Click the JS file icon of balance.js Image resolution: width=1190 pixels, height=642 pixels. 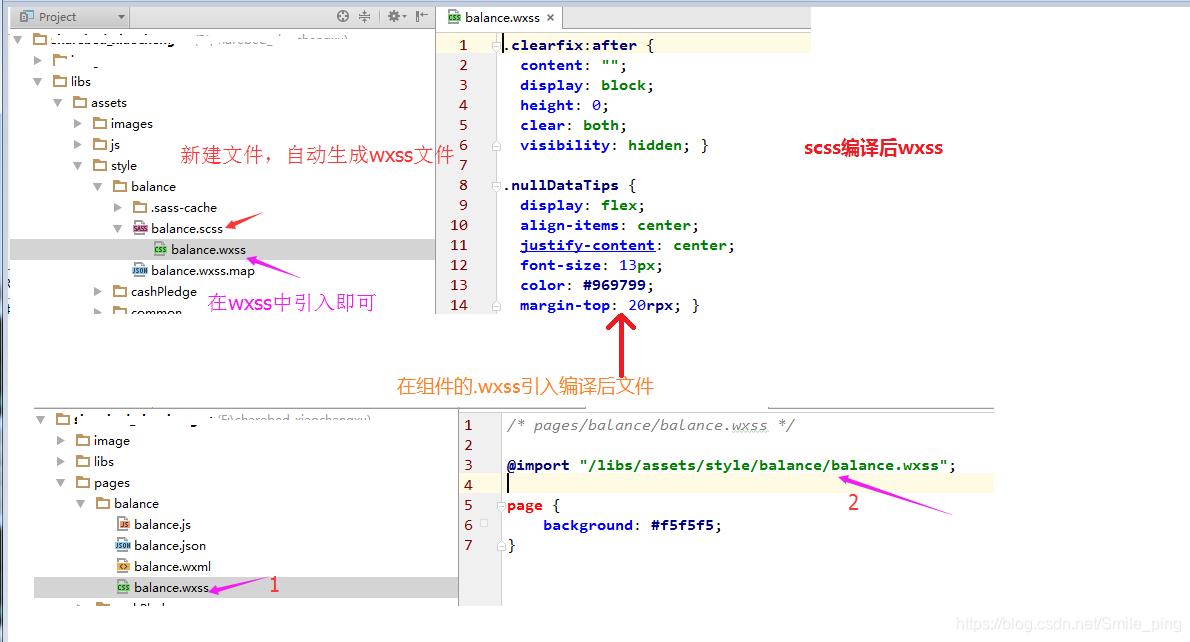tap(124, 524)
